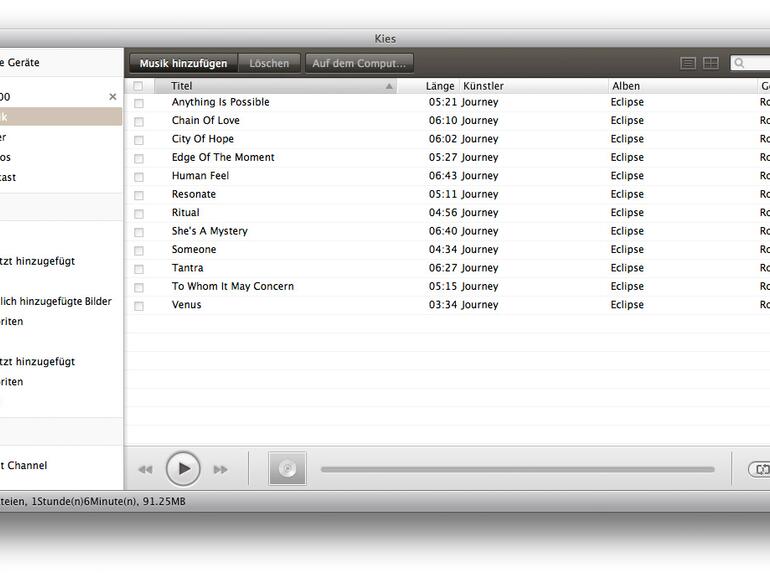Select song title Anything Is Possible
Image resolution: width=770 pixels, height=578 pixels.
(x=220, y=102)
